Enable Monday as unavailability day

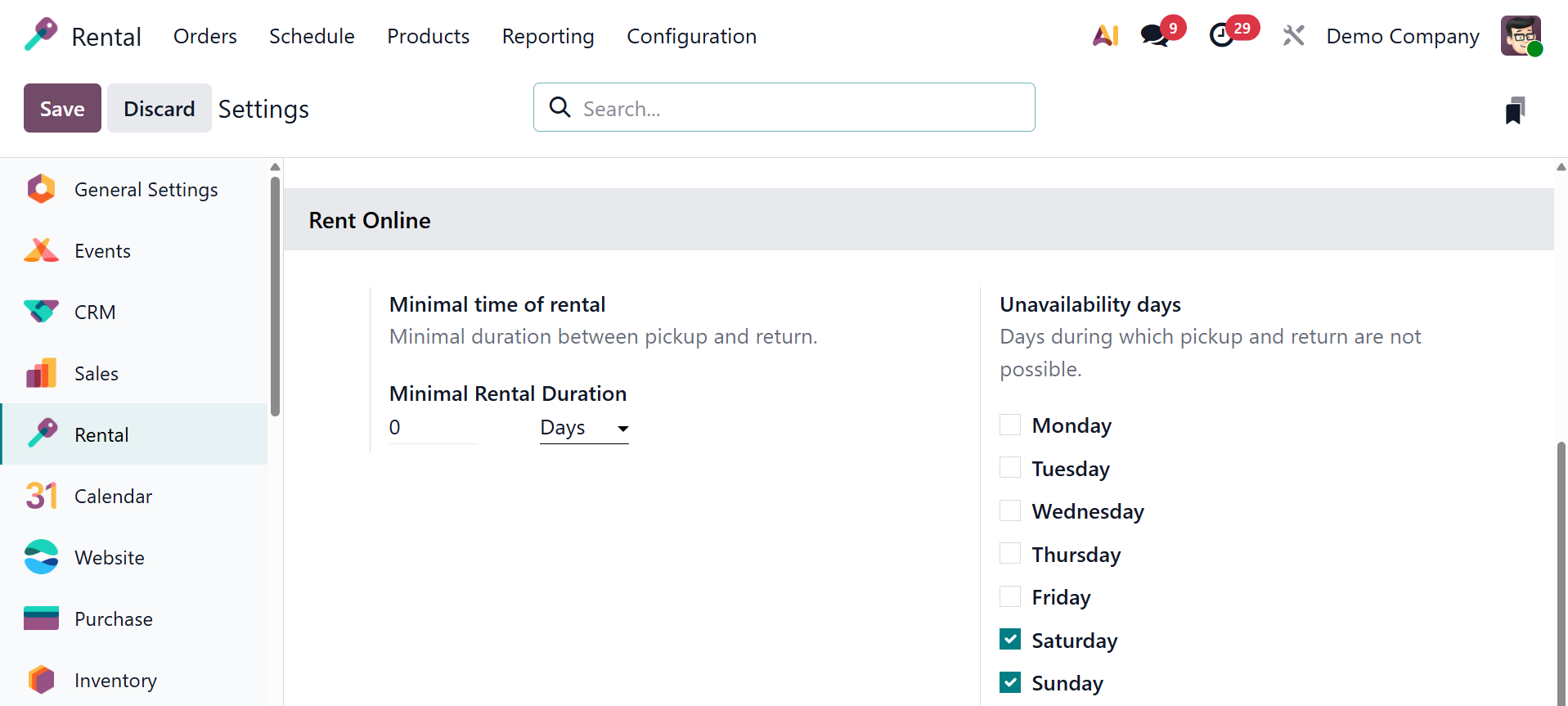1010,425
